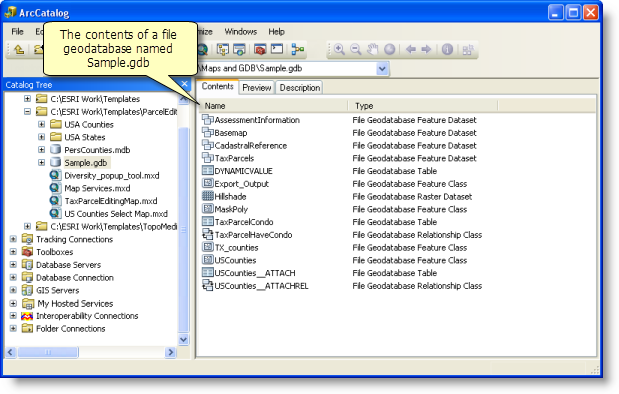Image resolution: width=619 pixels, height=394 pixels.
Task: Select AssessmentInformation in the contents list
Action: [257, 120]
